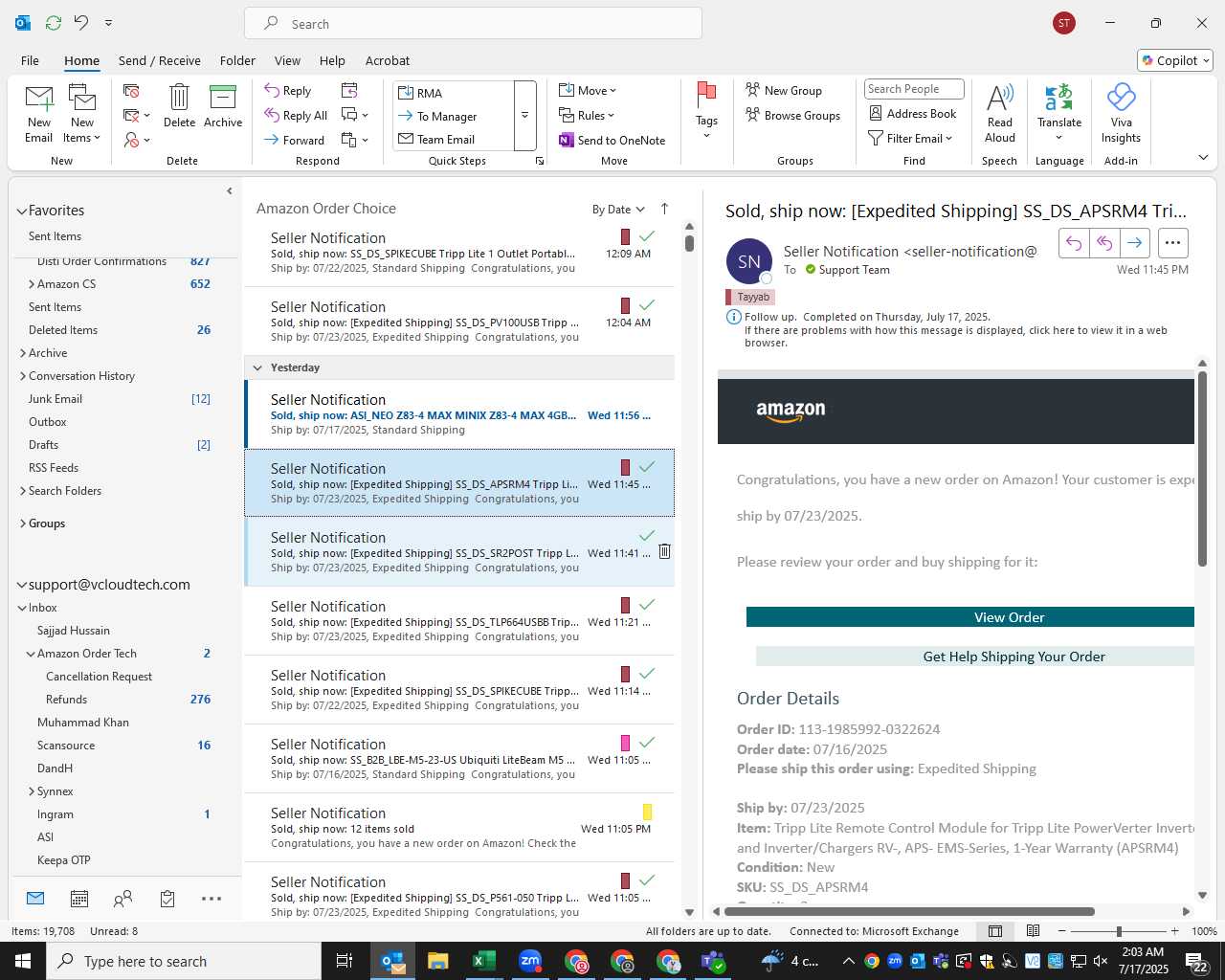Click the Search People field

914,89
